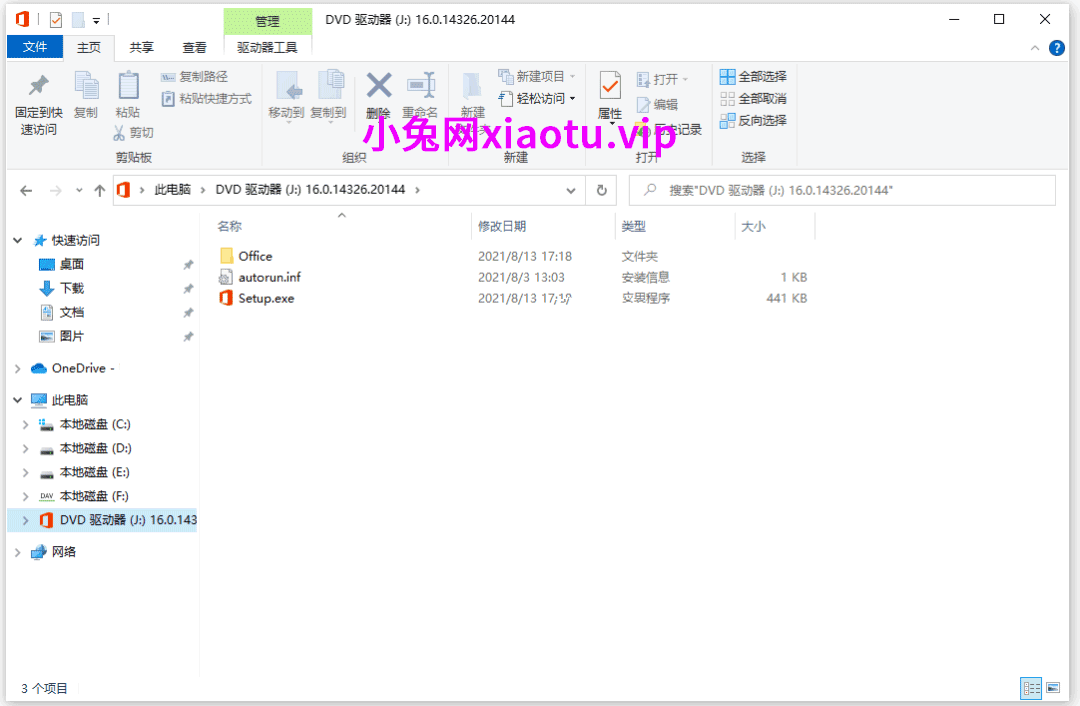Open the address bar history dropdown
This screenshot has width=1080, height=706.
click(570, 191)
